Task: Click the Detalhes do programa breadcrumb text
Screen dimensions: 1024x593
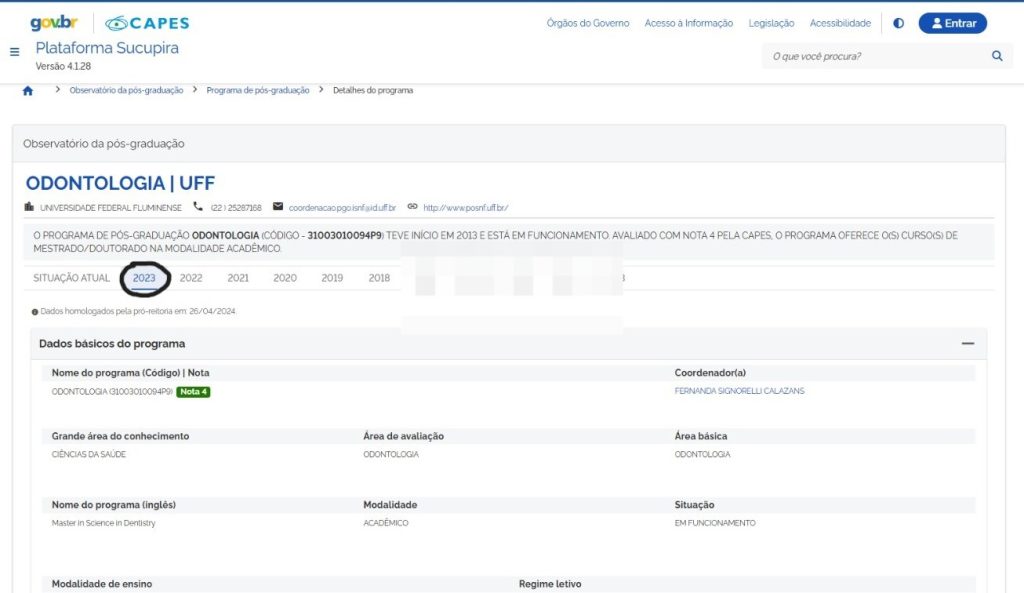Action: (x=373, y=90)
